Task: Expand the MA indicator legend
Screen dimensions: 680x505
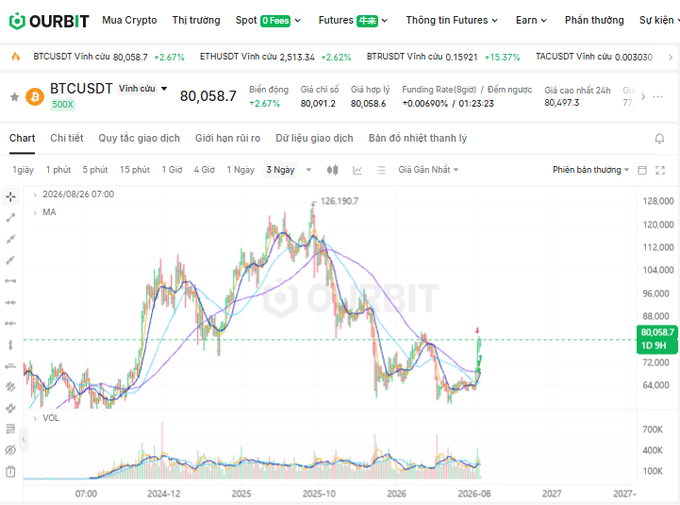Action: tap(35, 213)
